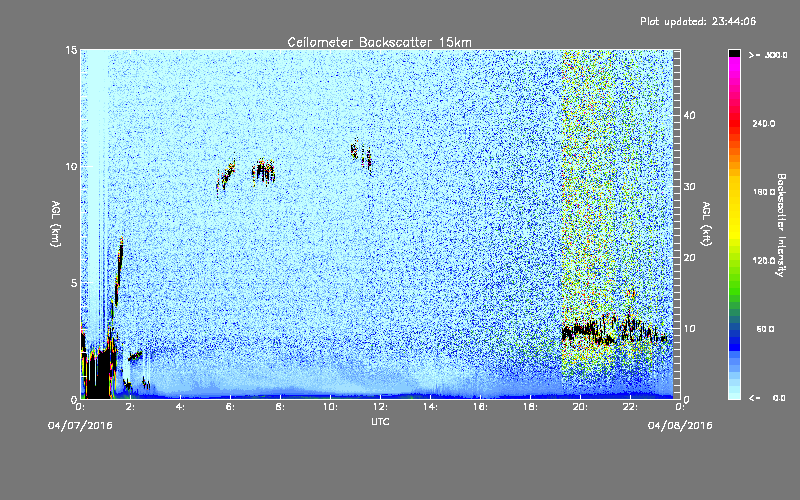Click the '<= 0.0' colorbar minimum label

(x=767, y=398)
